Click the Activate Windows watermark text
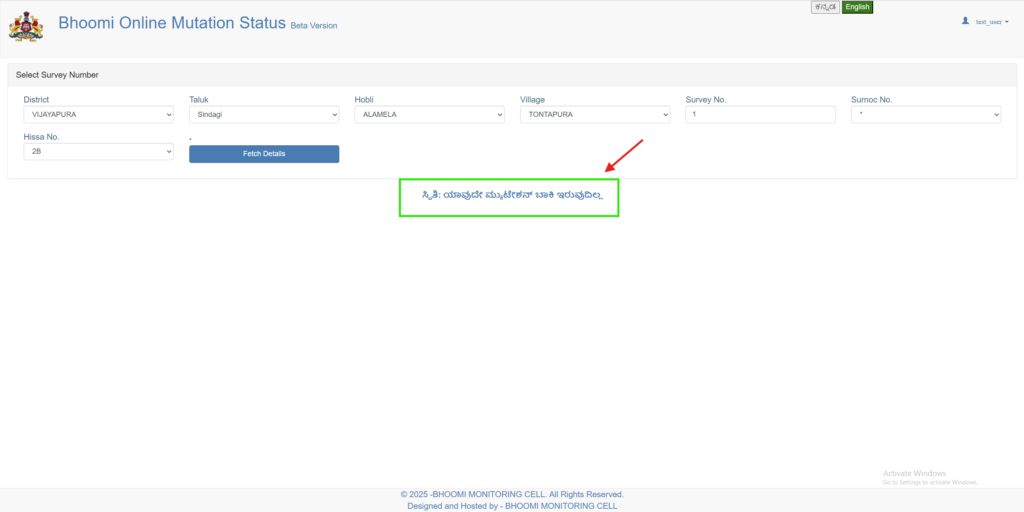 (914, 473)
